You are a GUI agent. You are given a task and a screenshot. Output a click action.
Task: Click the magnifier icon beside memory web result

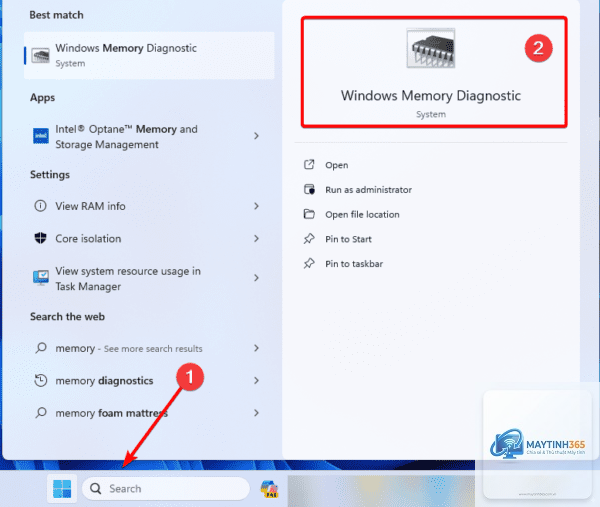[41, 348]
